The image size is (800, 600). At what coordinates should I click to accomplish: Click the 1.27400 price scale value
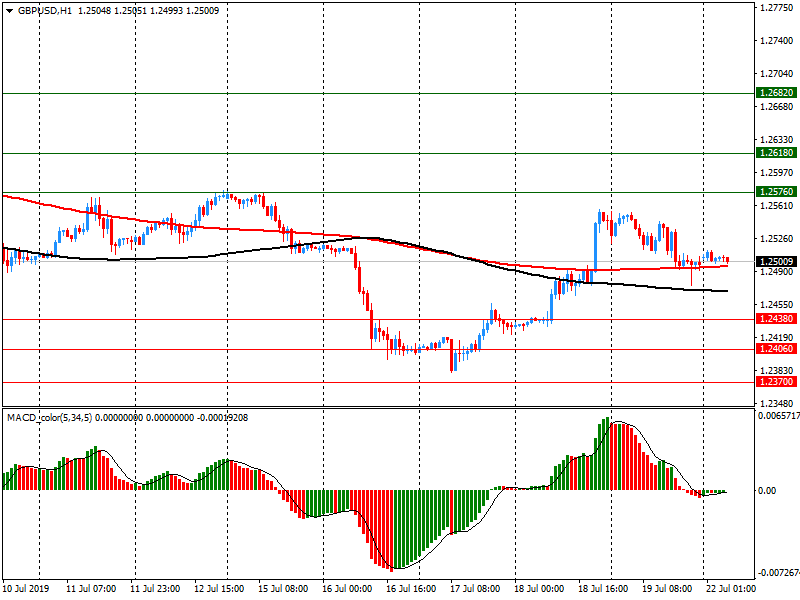point(777,41)
